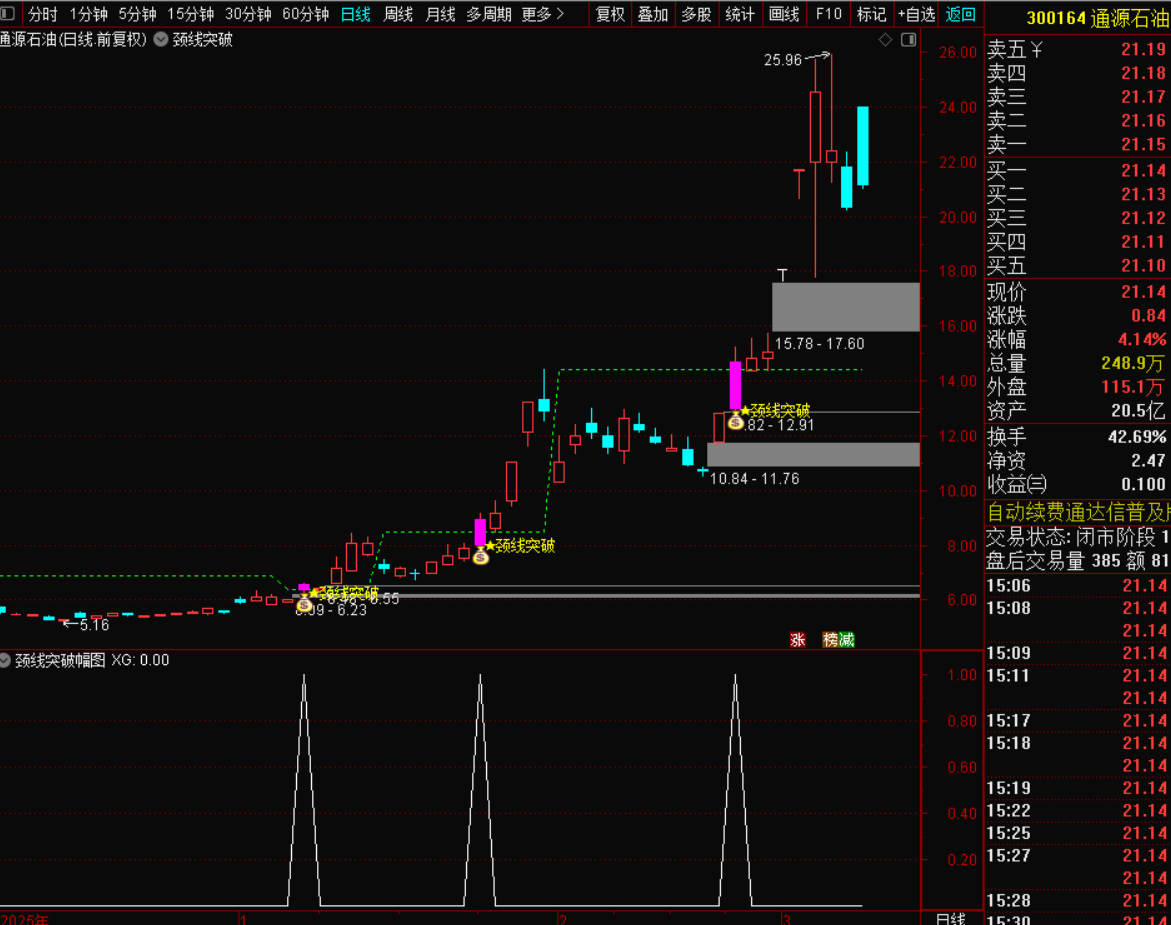Click money bag signal marker near 8.00
This screenshot has height=925, width=1171.
[x=480, y=555]
